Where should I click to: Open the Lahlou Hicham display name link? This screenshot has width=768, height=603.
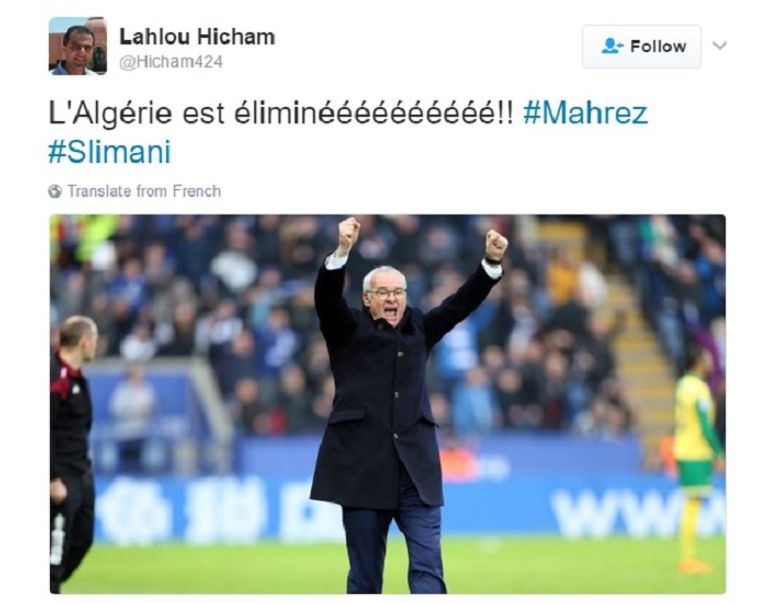pyautogui.click(x=197, y=37)
